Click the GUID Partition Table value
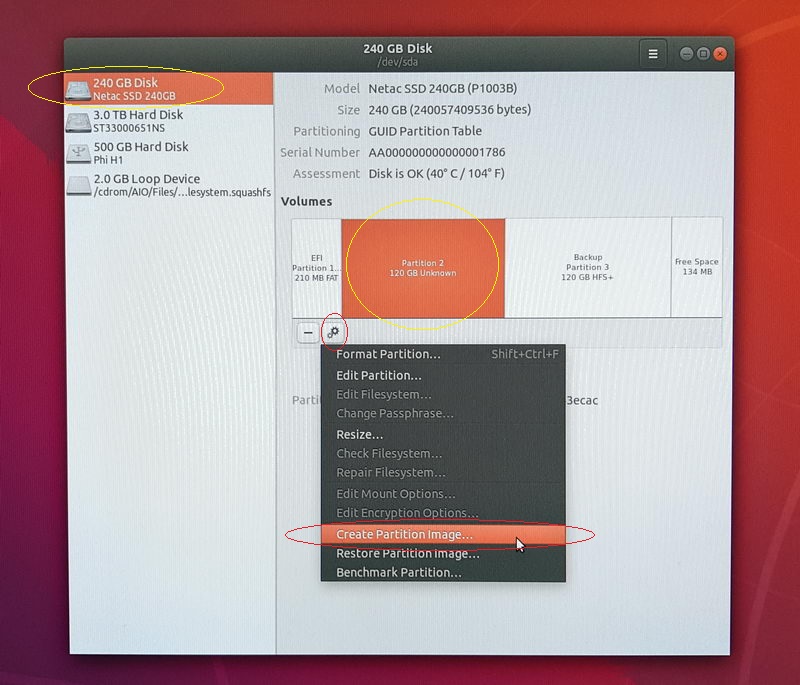This screenshot has width=800, height=685. (x=425, y=131)
